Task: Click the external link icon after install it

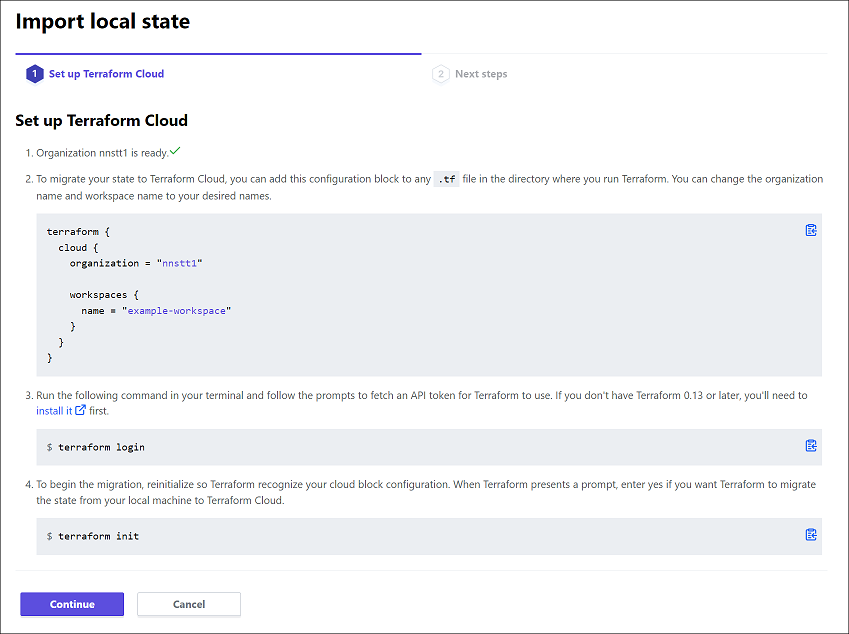Action: coord(80,410)
